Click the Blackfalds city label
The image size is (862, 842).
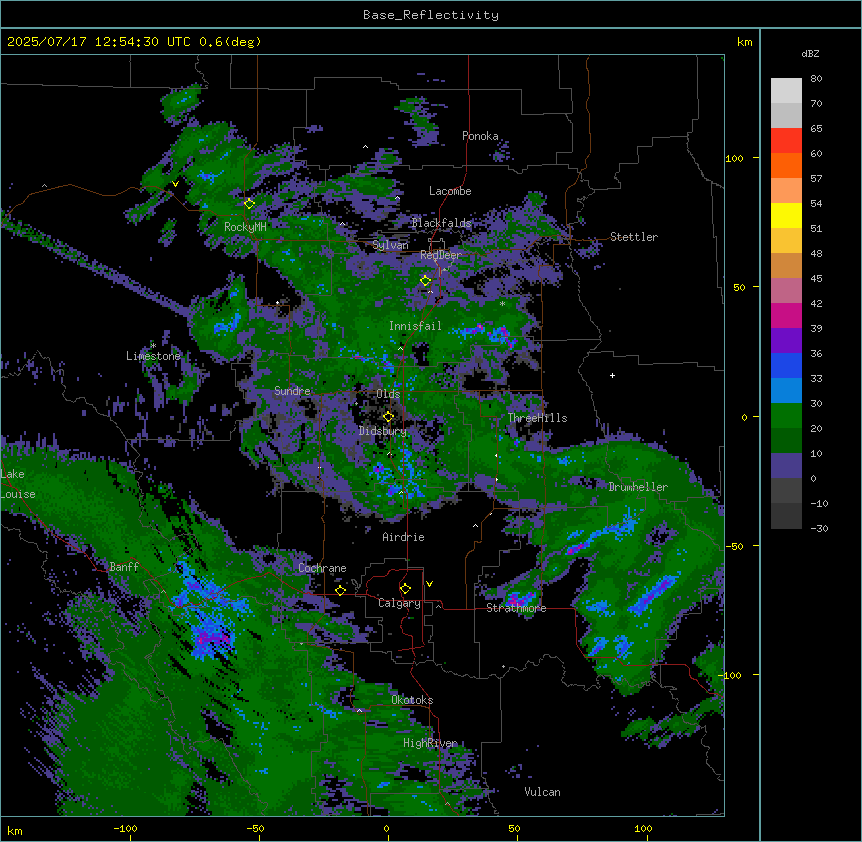(441, 223)
